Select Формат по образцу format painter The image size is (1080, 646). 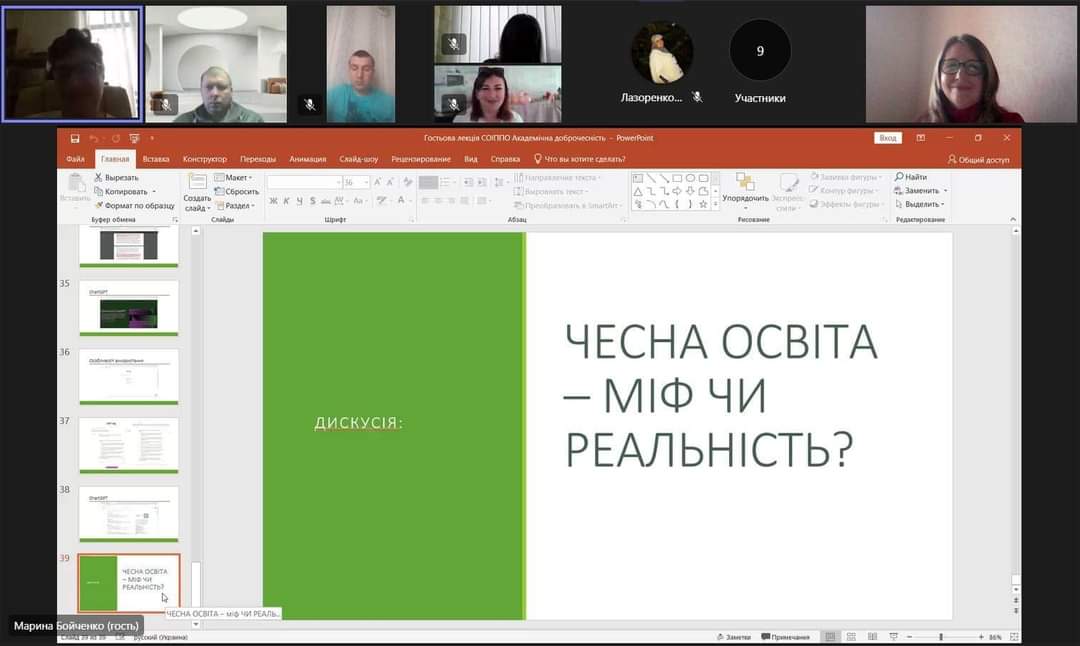tap(134, 205)
